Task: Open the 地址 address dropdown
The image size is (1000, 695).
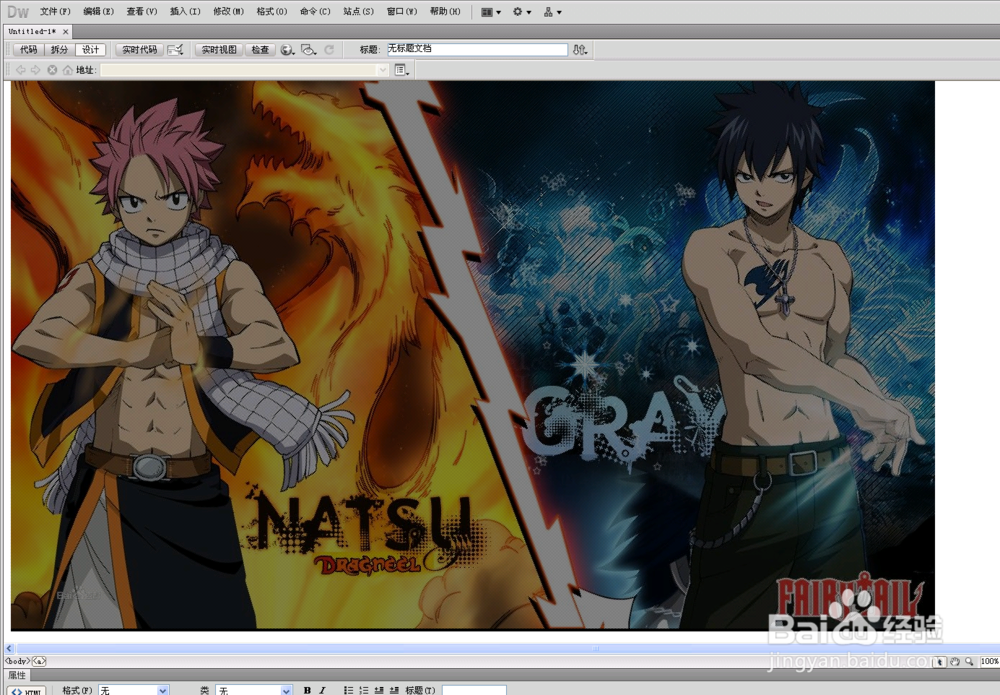Action: tap(383, 70)
